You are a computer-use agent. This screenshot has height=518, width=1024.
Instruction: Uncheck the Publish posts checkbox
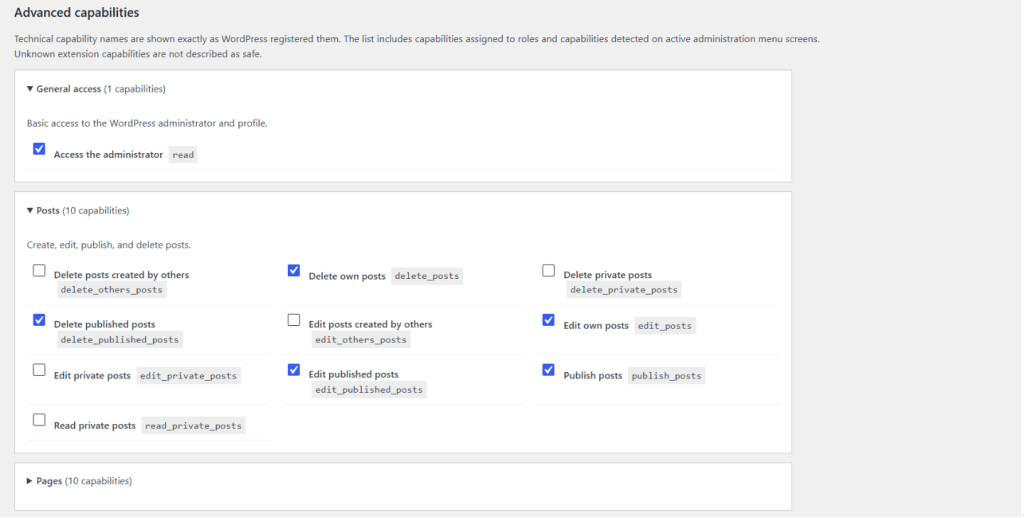click(x=549, y=370)
